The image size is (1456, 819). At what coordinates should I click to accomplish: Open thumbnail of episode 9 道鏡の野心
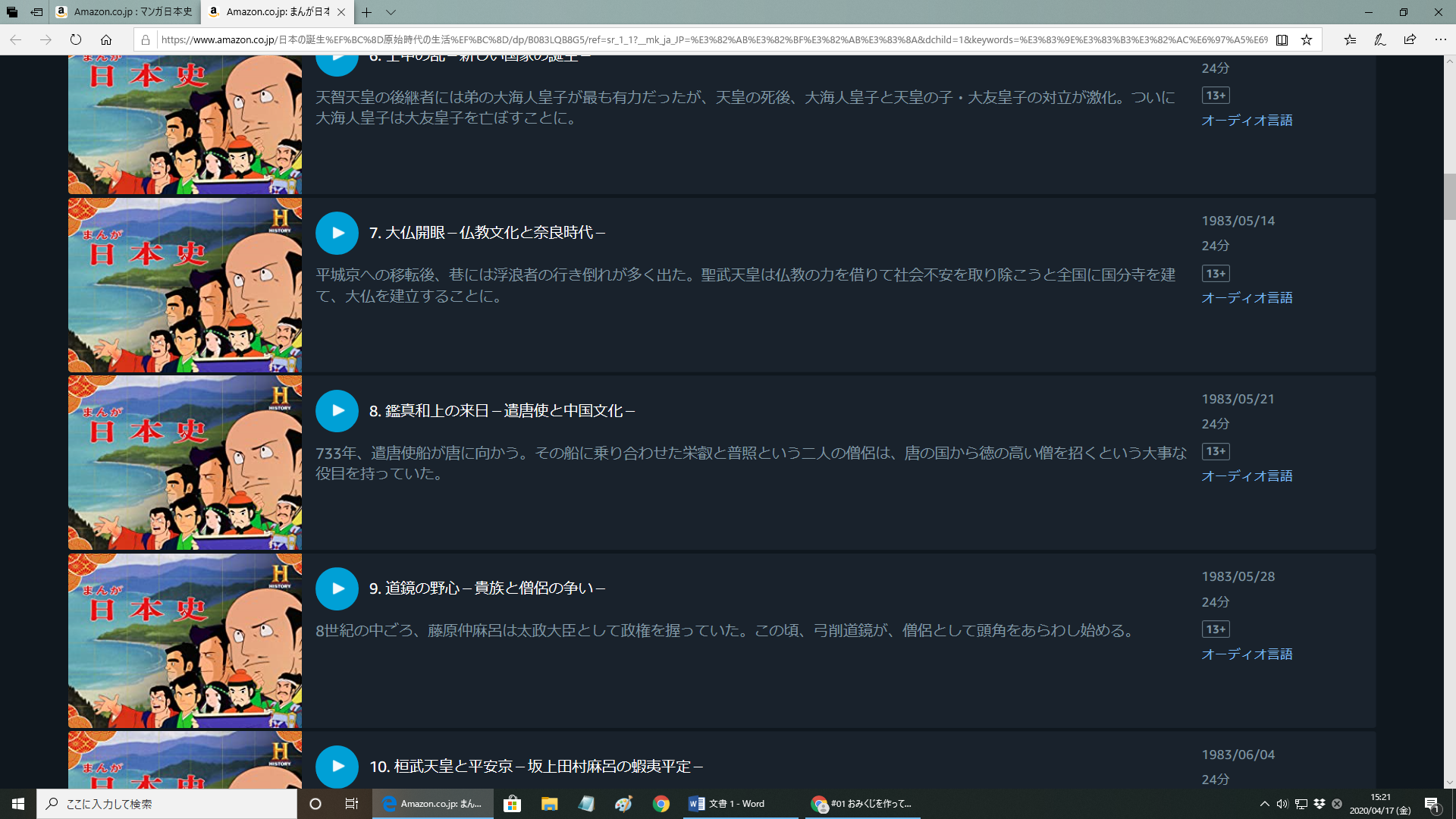tap(185, 641)
